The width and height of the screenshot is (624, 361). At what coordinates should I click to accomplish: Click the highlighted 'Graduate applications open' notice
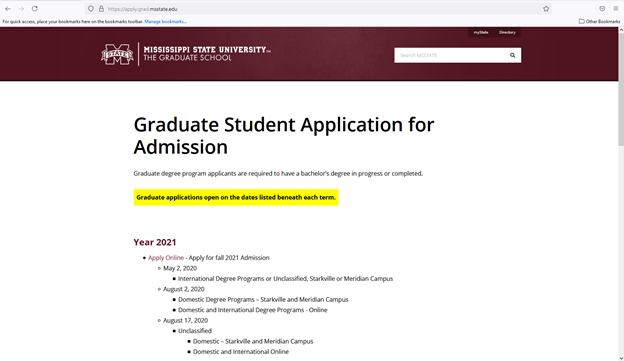click(x=236, y=197)
